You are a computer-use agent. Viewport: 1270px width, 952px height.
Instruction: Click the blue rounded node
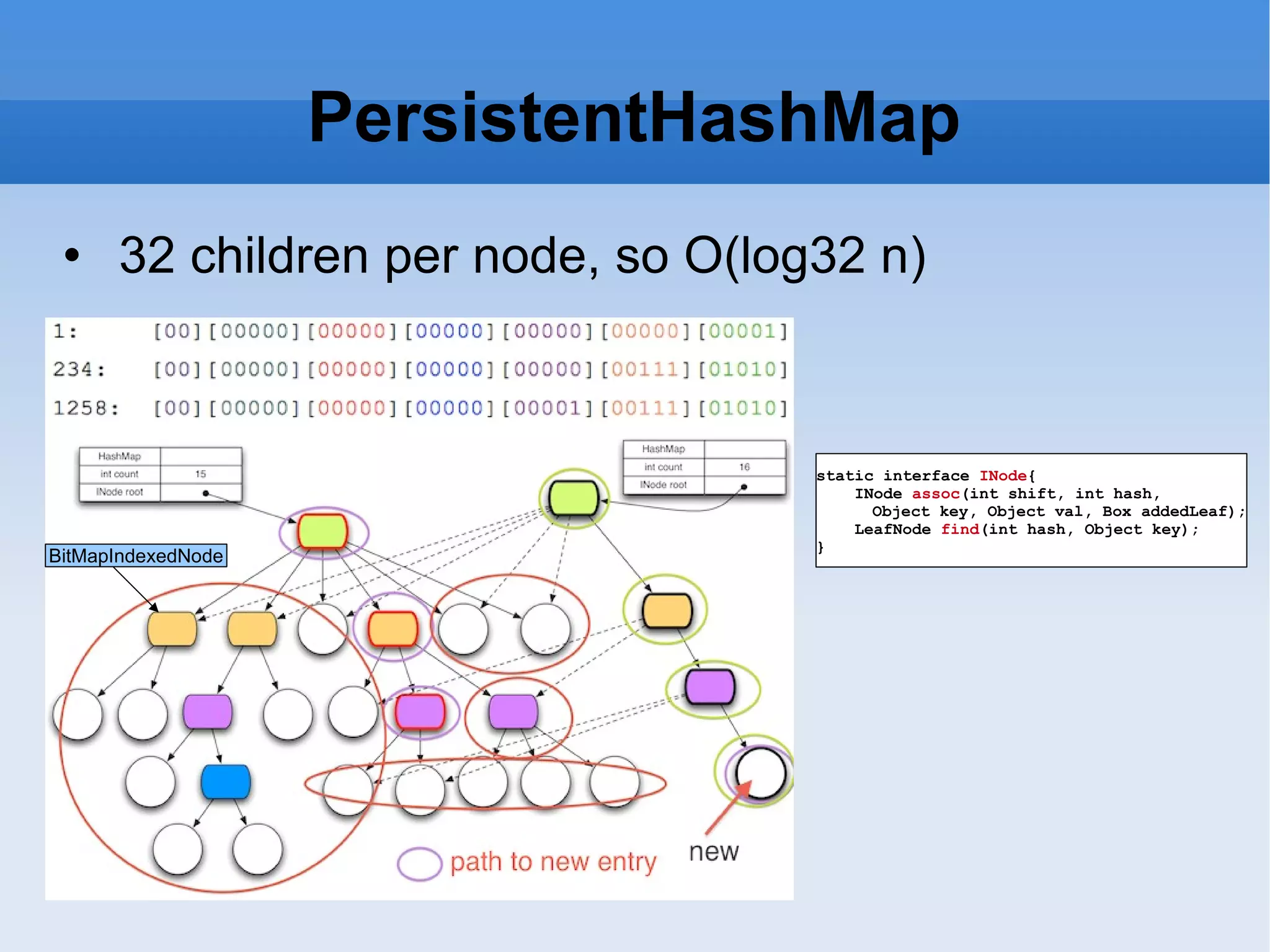click(x=226, y=782)
